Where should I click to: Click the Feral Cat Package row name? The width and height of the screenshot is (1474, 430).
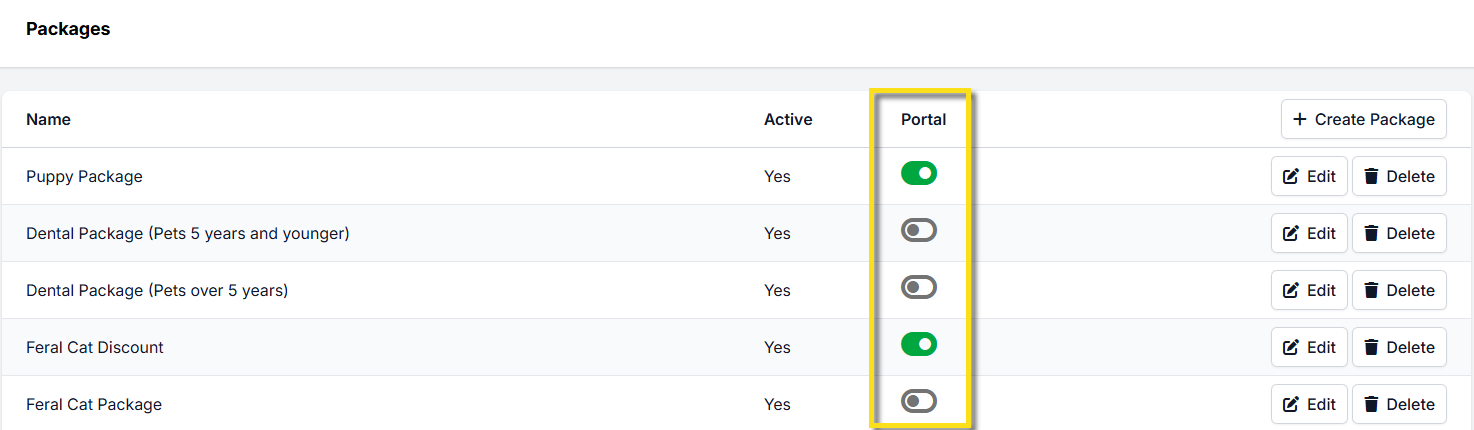pos(94,404)
